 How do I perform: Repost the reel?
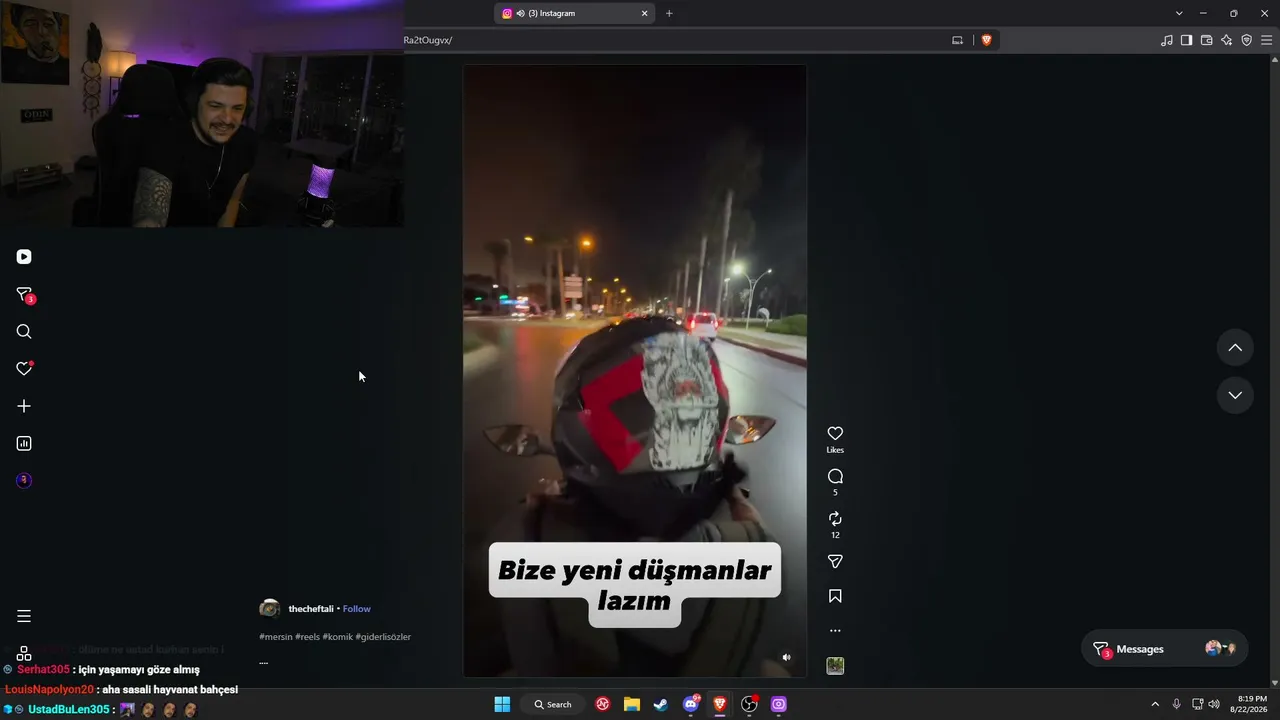pyautogui.click(x=835, y=519)
